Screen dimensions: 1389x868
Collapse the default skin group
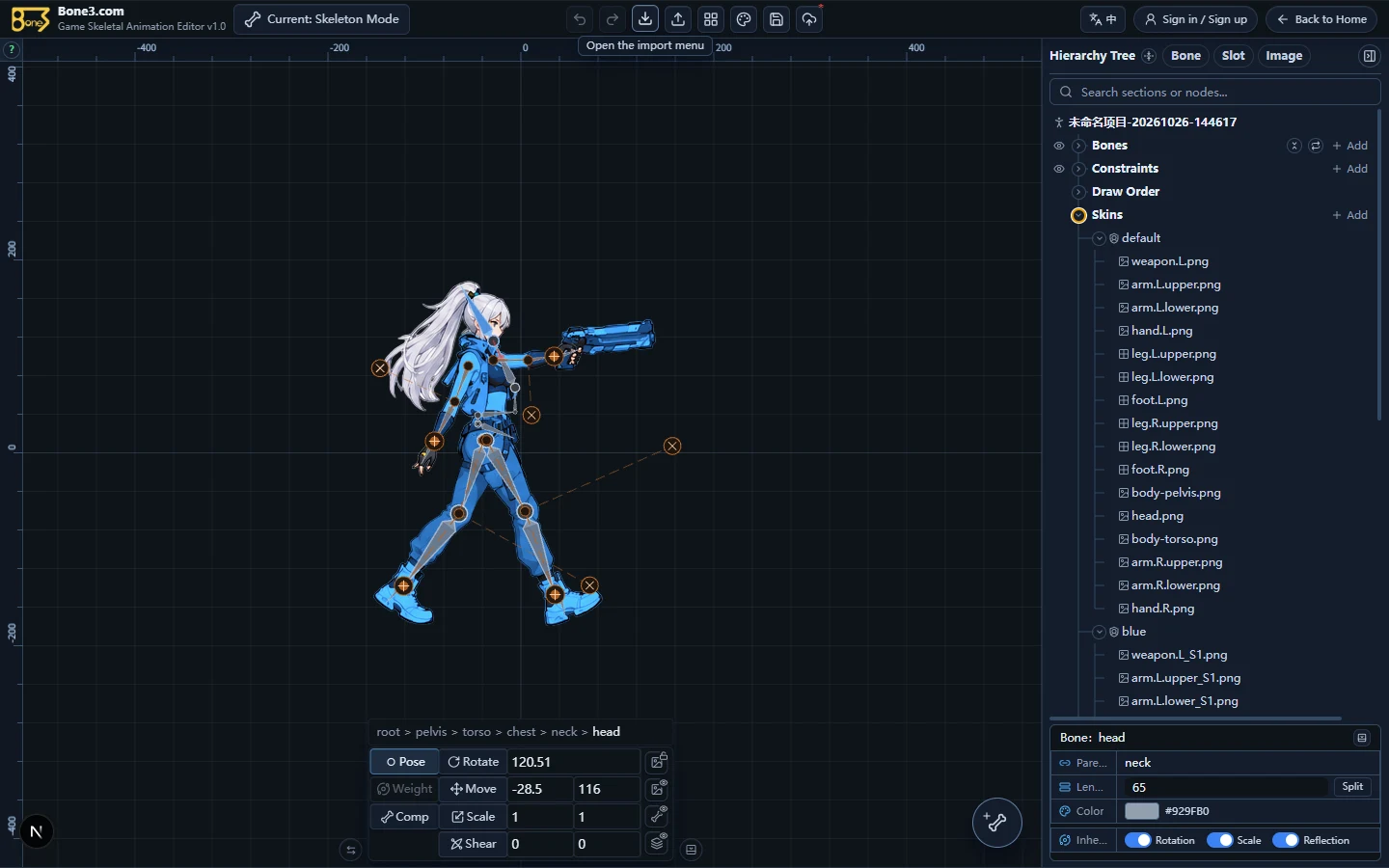[x=1099, y=238]
